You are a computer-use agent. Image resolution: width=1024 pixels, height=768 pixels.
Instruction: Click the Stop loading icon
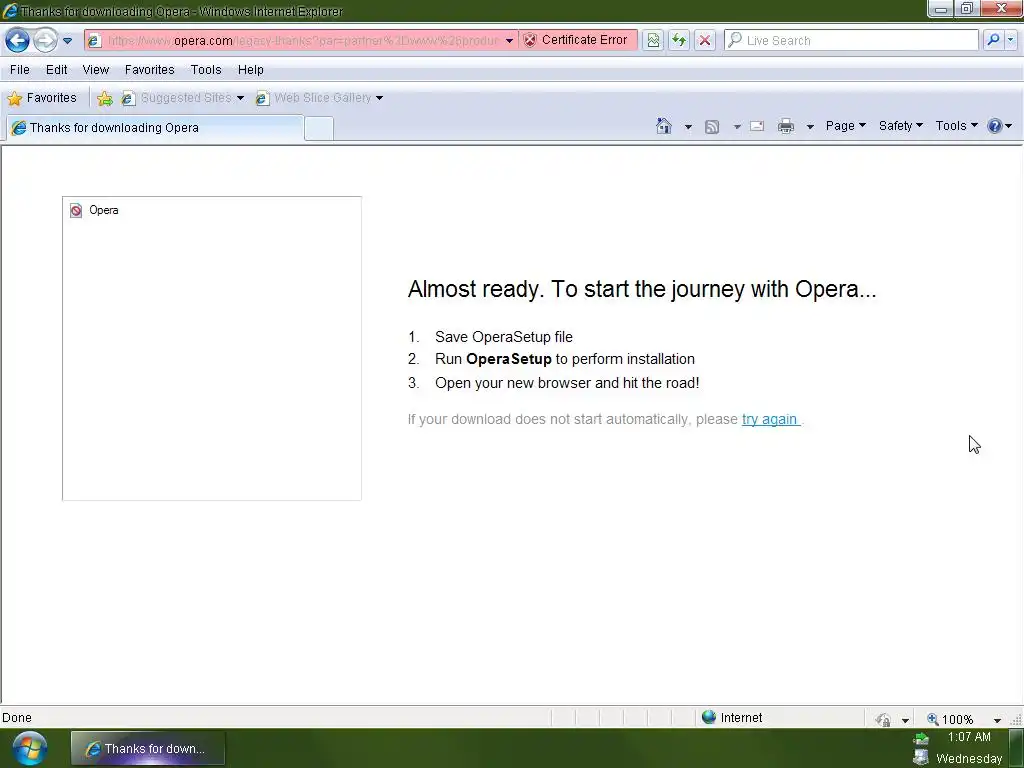(705, 40)
